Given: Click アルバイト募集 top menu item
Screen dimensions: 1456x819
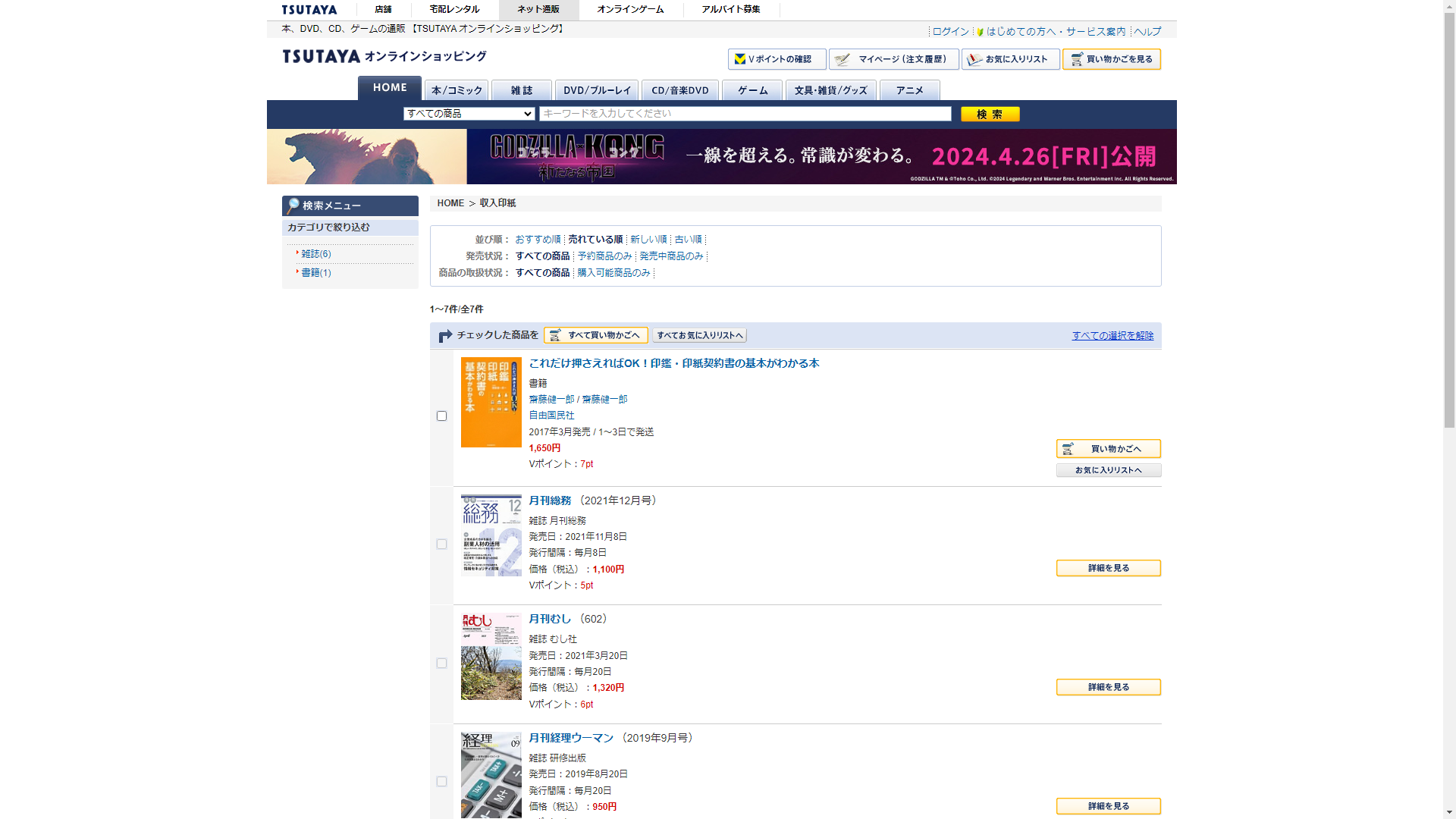Looking at the screenshot, I should pyautogui.click(x=731, y=10).
